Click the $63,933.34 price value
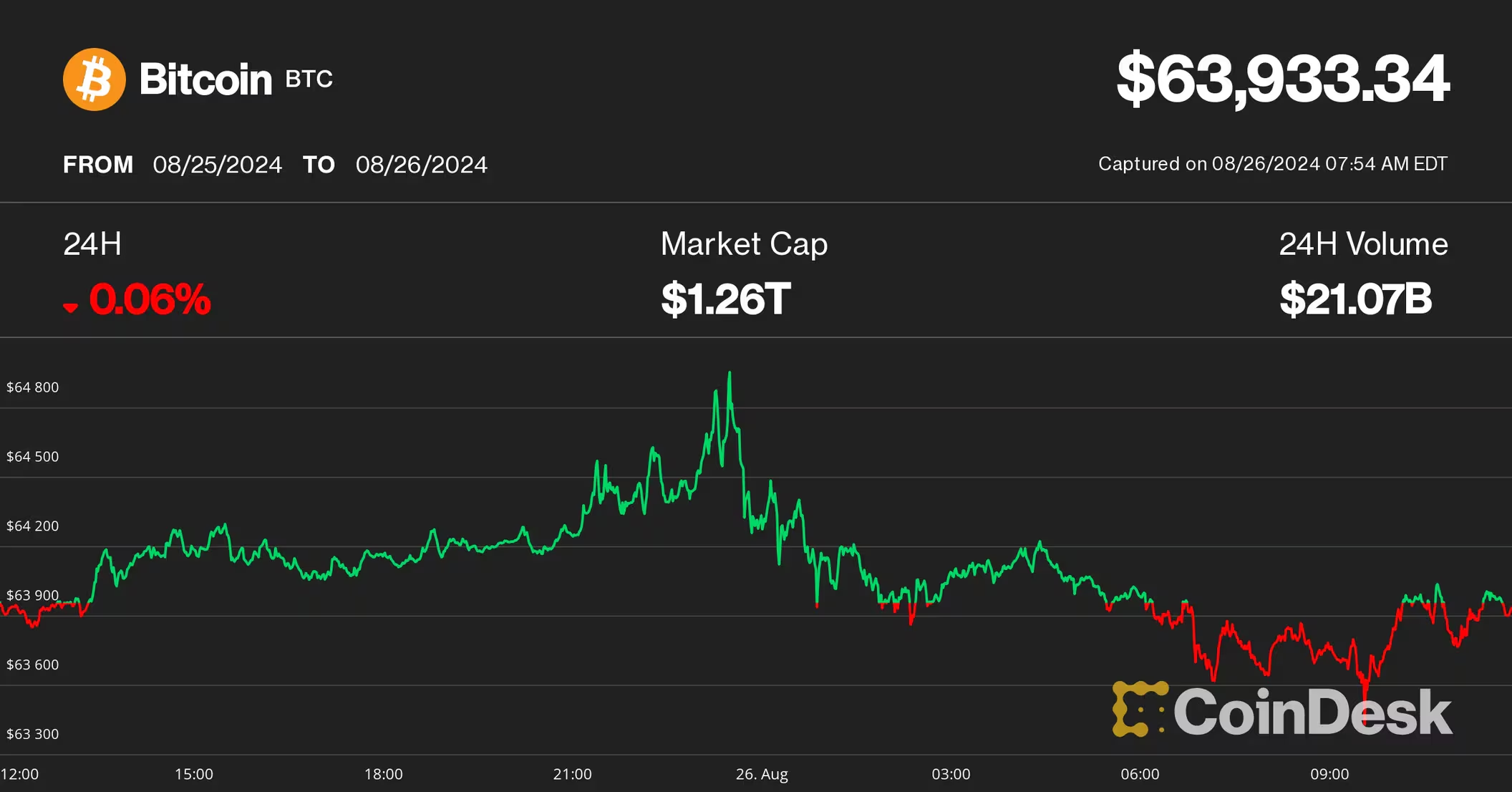 coord(1282,79)
